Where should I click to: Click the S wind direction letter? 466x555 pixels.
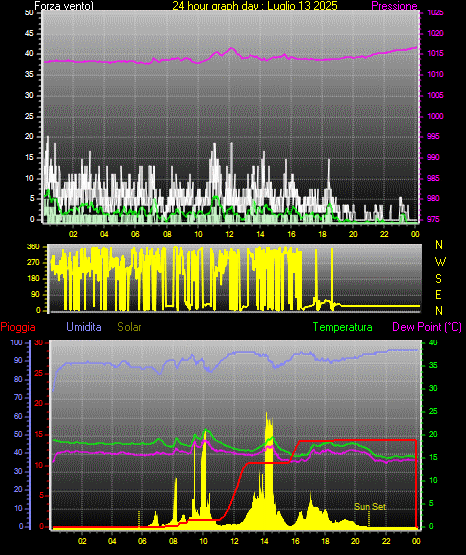(x=438, y=279)
